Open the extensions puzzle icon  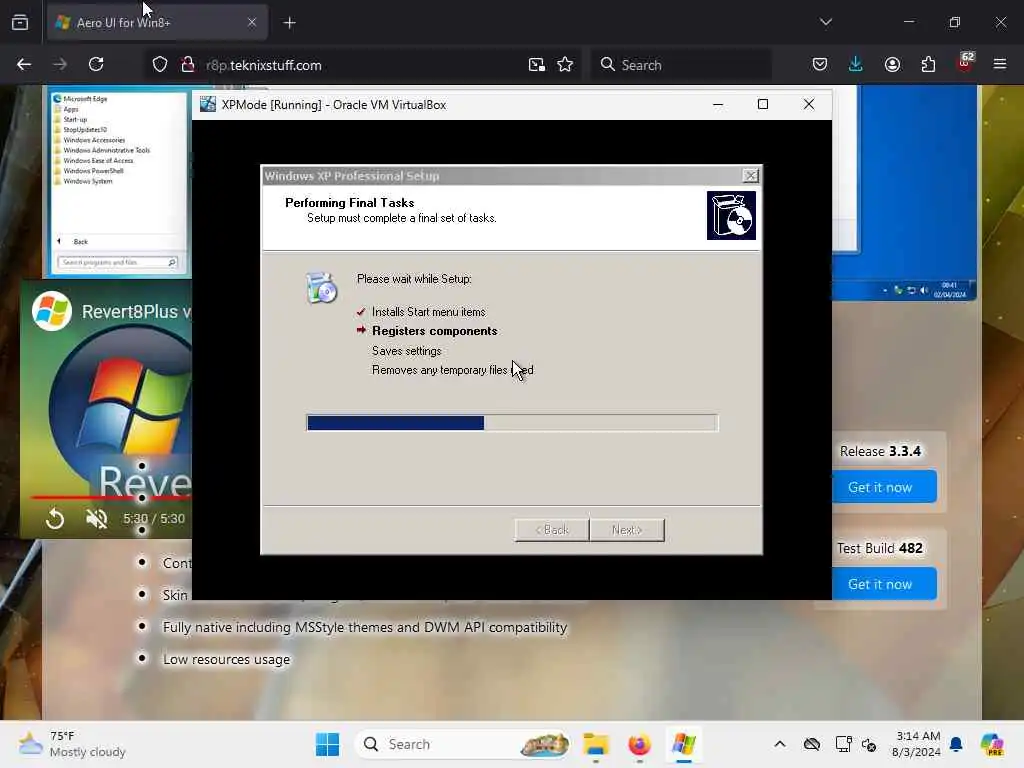[x=928, y=64]
